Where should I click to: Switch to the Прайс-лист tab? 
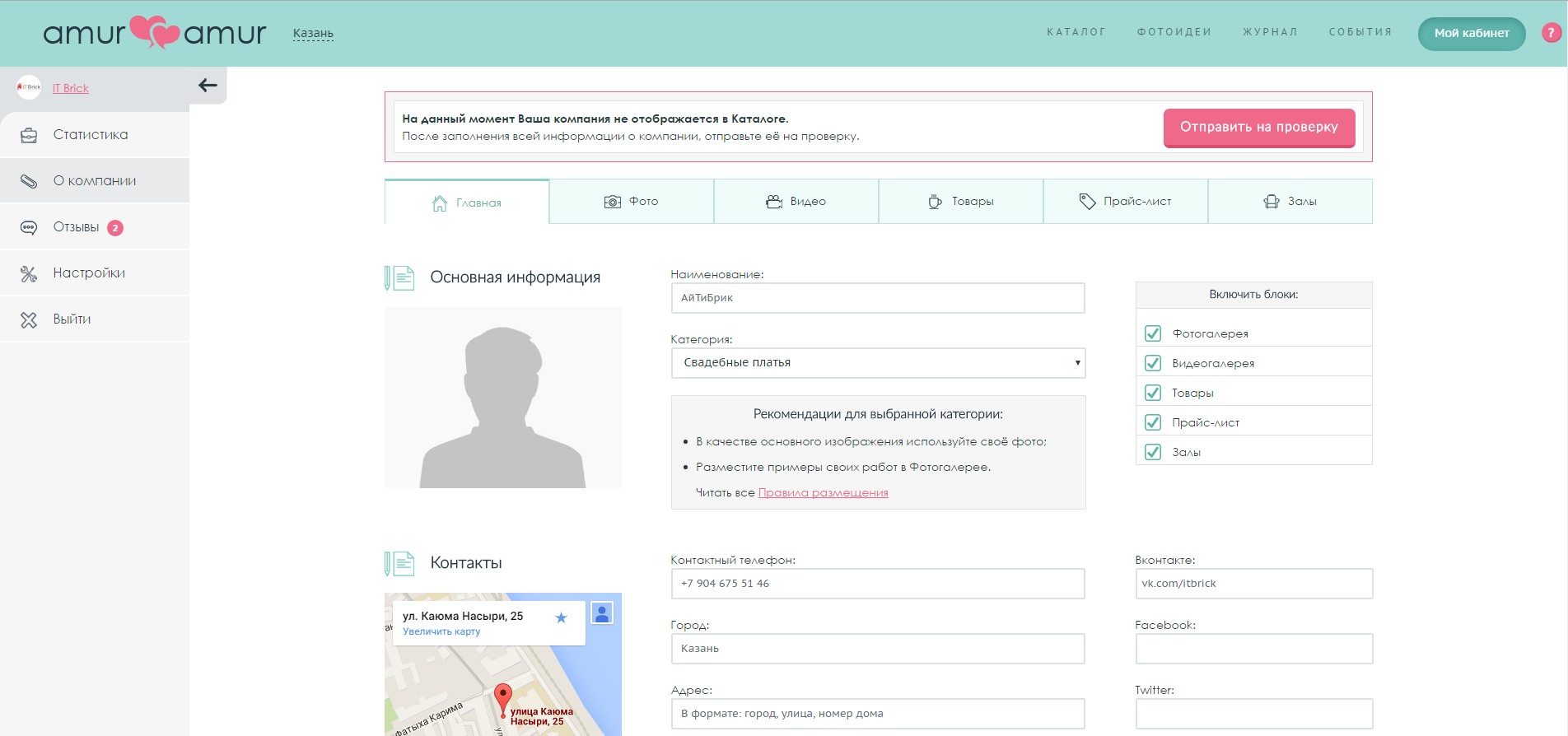point(1126,202)
